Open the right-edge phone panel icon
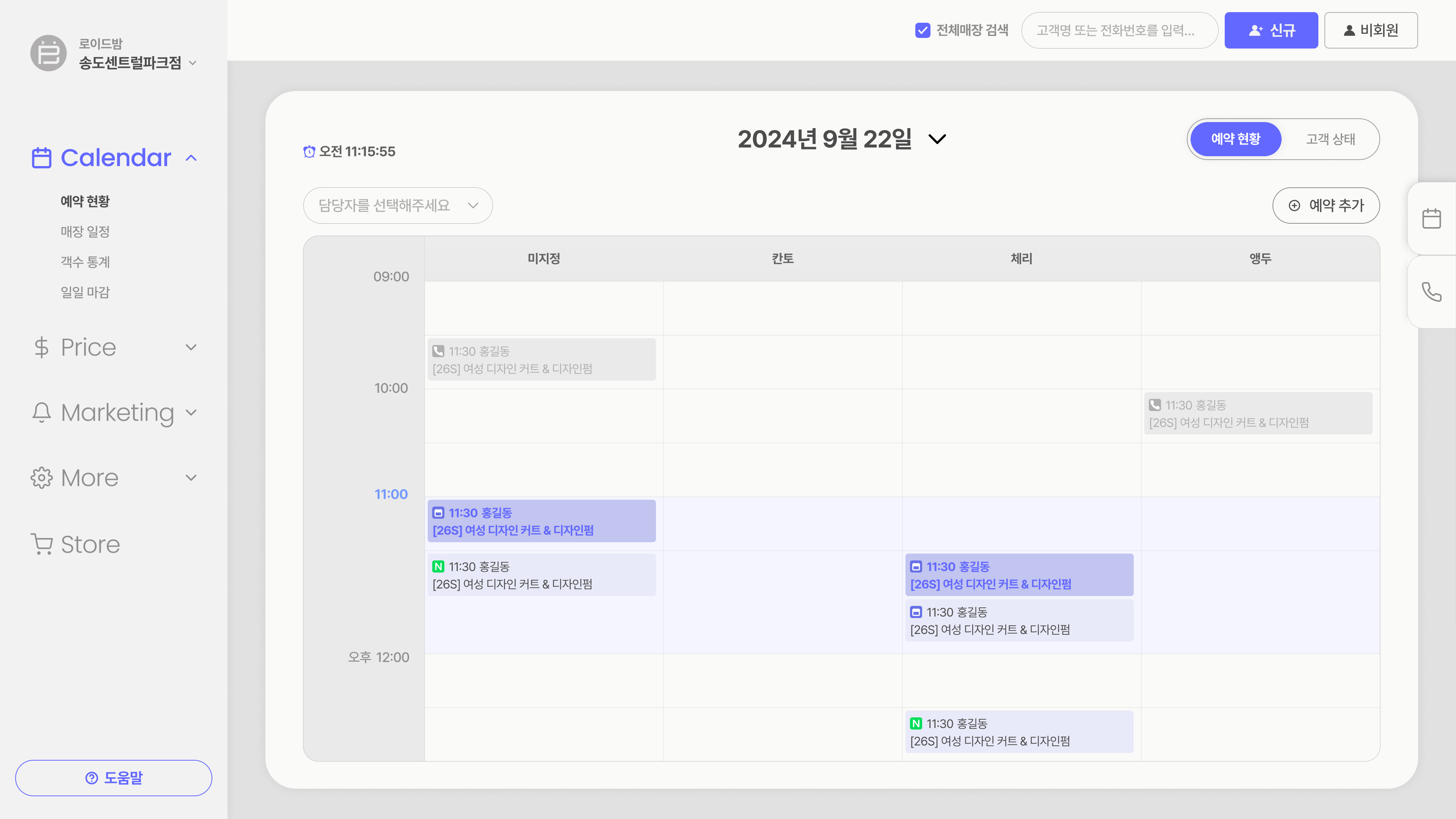This screenshot has height=819, width=1456. [x=1431, y=292]
